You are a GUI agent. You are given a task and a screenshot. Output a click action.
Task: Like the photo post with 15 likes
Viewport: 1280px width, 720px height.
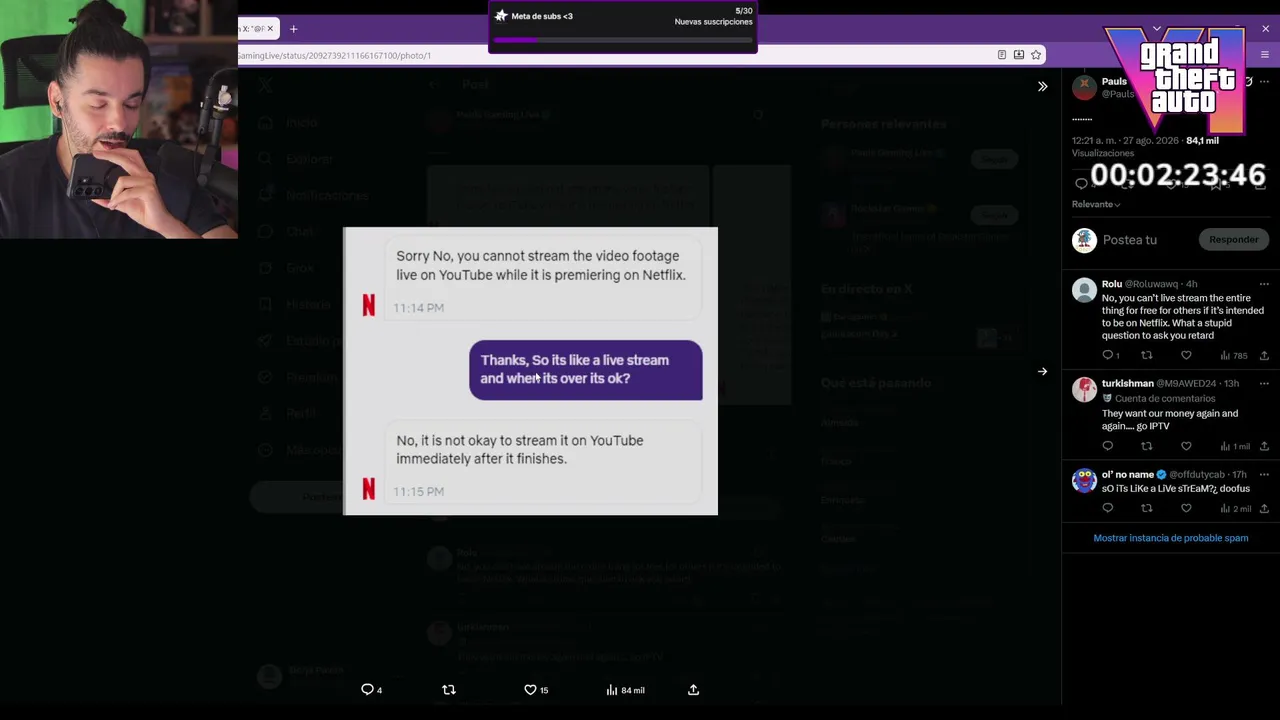coord(536,690)
